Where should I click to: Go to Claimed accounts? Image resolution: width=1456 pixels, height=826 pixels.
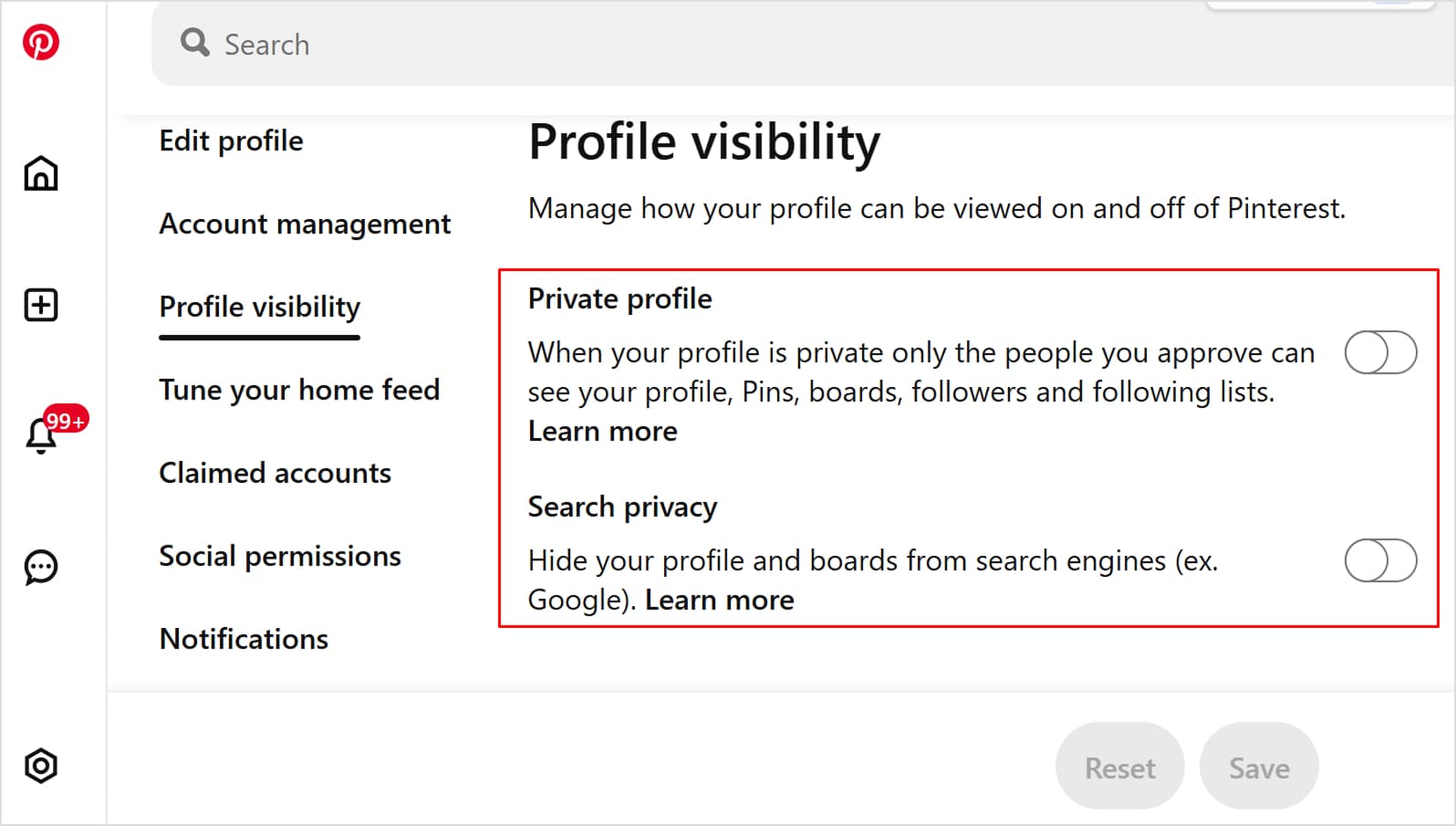(275, 473)
